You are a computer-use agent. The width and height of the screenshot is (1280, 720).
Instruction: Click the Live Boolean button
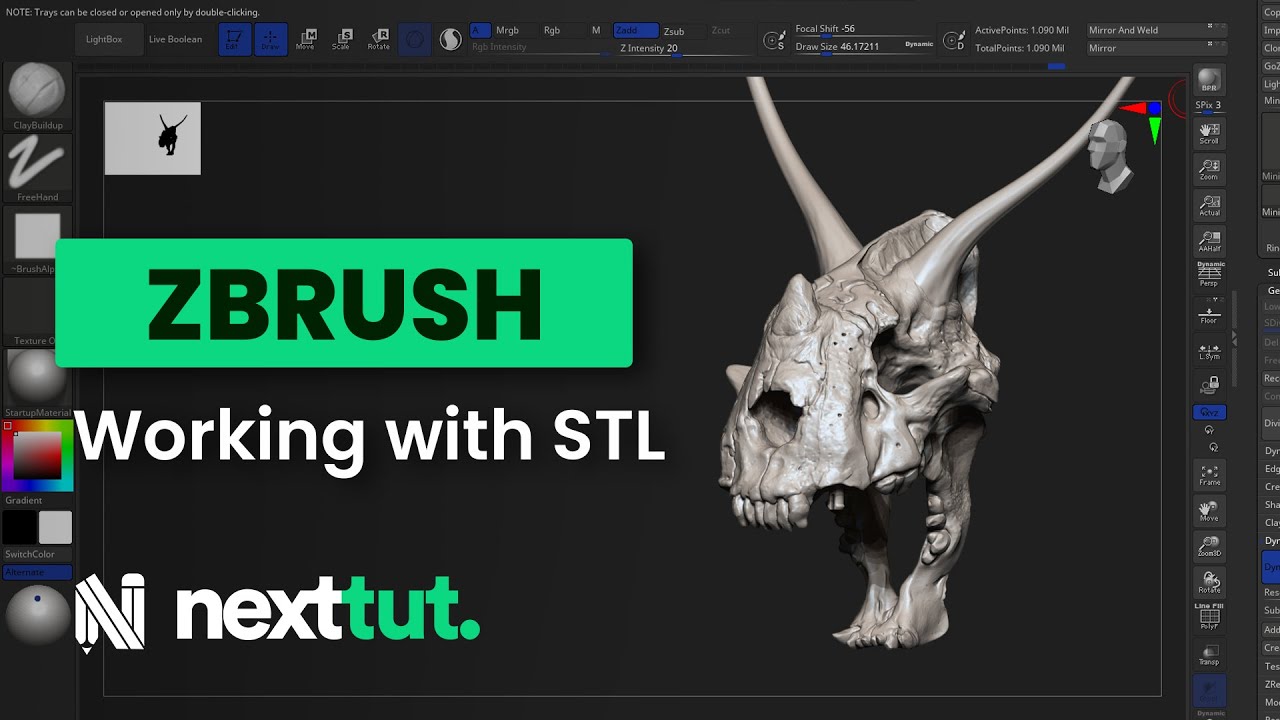pos(175,39)
